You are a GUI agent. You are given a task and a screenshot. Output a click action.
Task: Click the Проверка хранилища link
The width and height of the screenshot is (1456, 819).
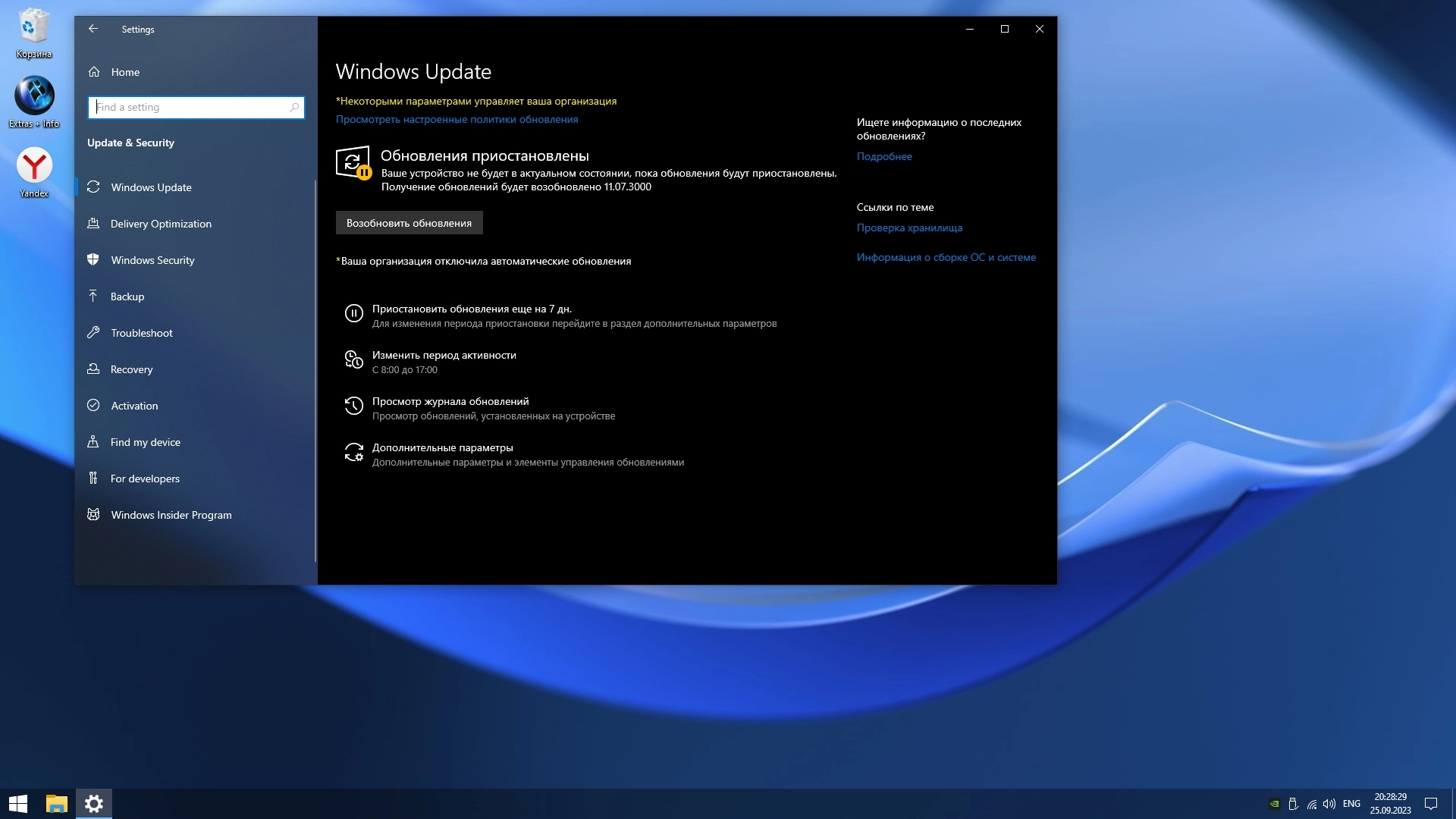pos(909,227)
